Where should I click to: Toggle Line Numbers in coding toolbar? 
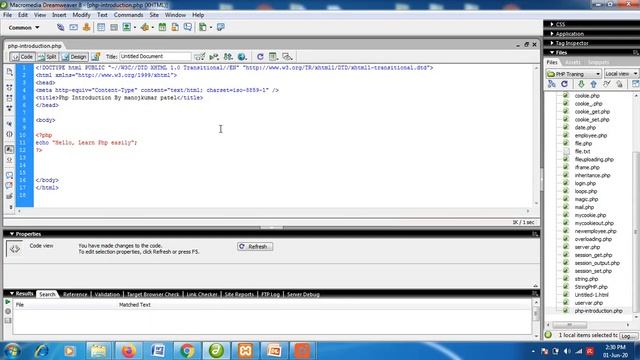coord(9,150)
